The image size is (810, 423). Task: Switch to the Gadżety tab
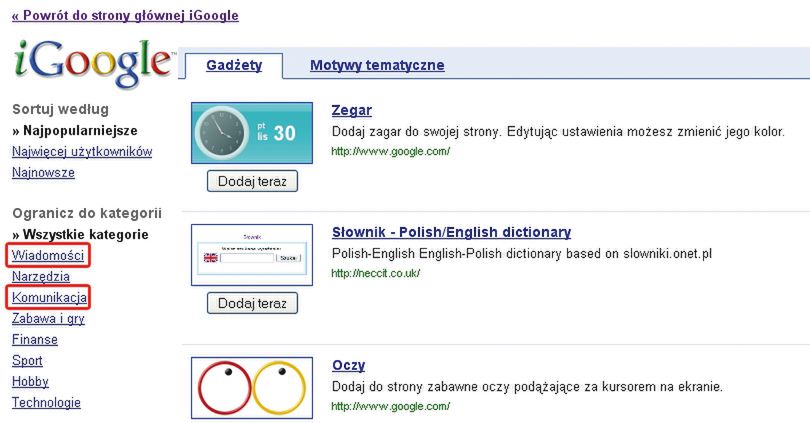[x=234, y=65]
